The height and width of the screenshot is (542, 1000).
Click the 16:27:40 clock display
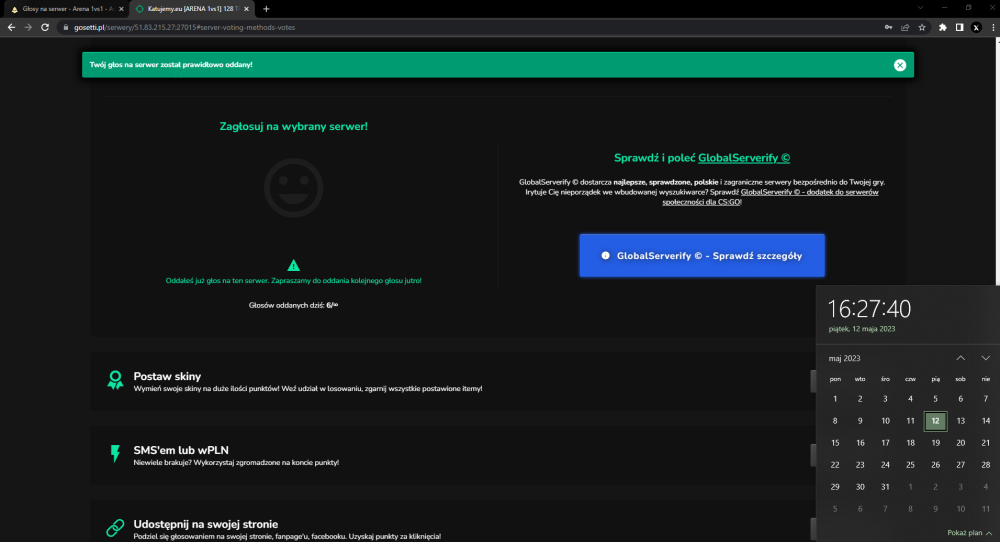pyautogui.click(x=869, y=309)
